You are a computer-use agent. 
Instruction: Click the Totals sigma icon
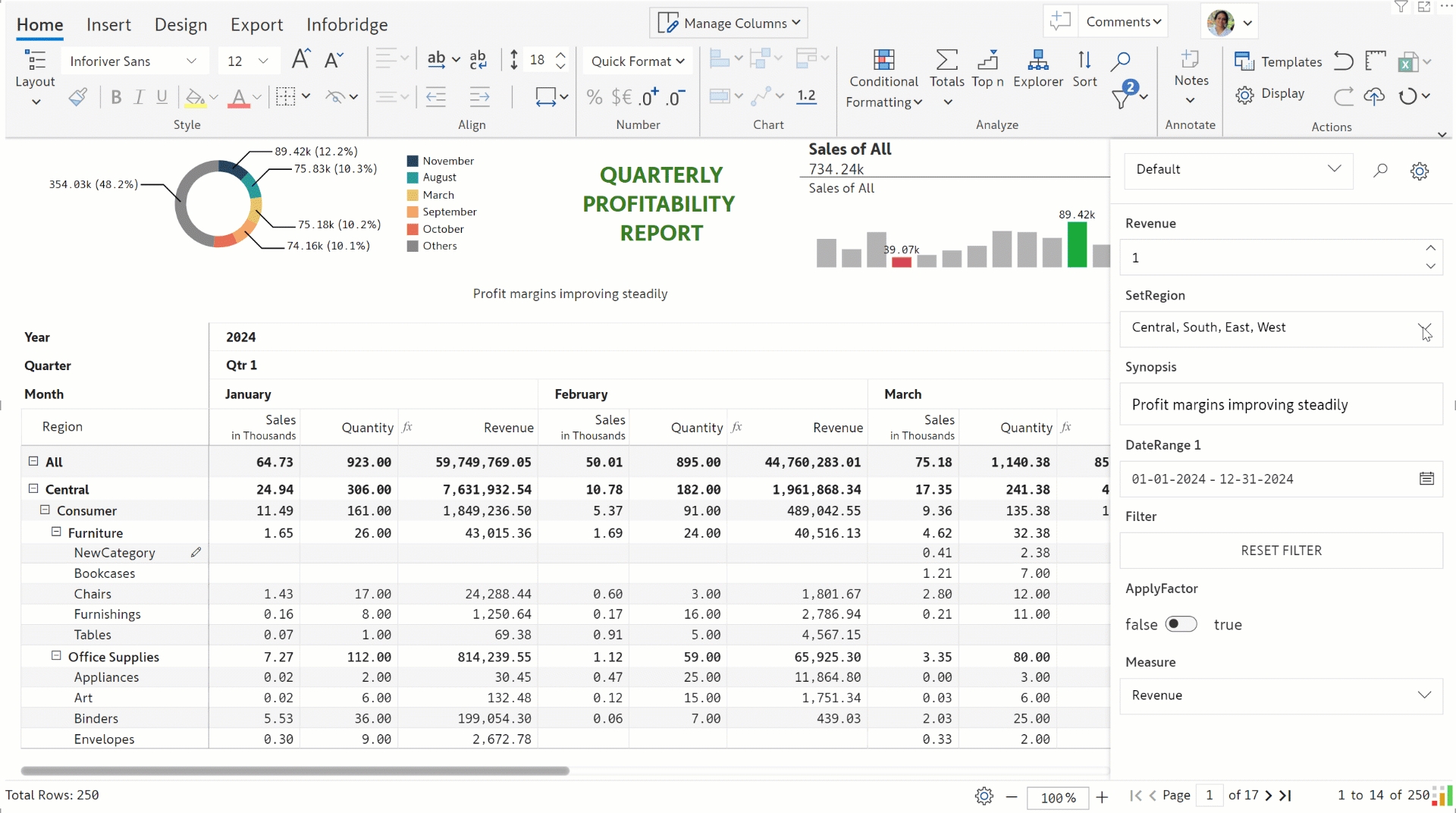[x=946, y=61]
